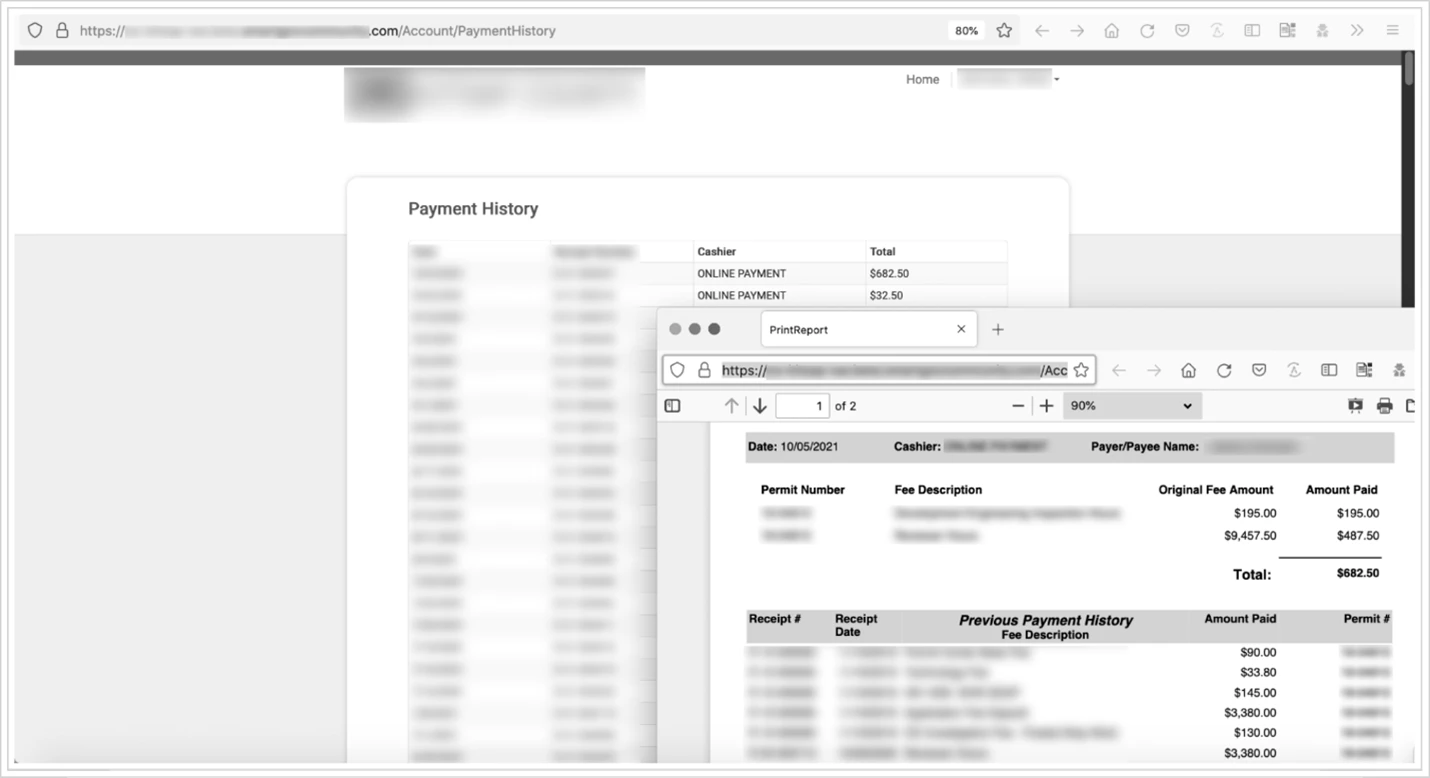The height and width of the screenshot is (778, 1430).
Task: Show more toolbar tools via double chevron
Action: 1357,31
